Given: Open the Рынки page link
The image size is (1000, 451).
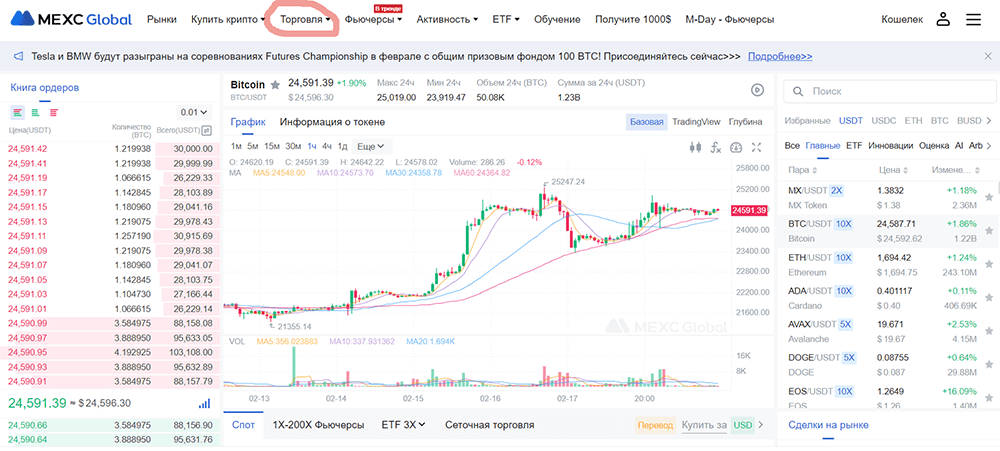Looking at the screenshot, I should [162, 19].
